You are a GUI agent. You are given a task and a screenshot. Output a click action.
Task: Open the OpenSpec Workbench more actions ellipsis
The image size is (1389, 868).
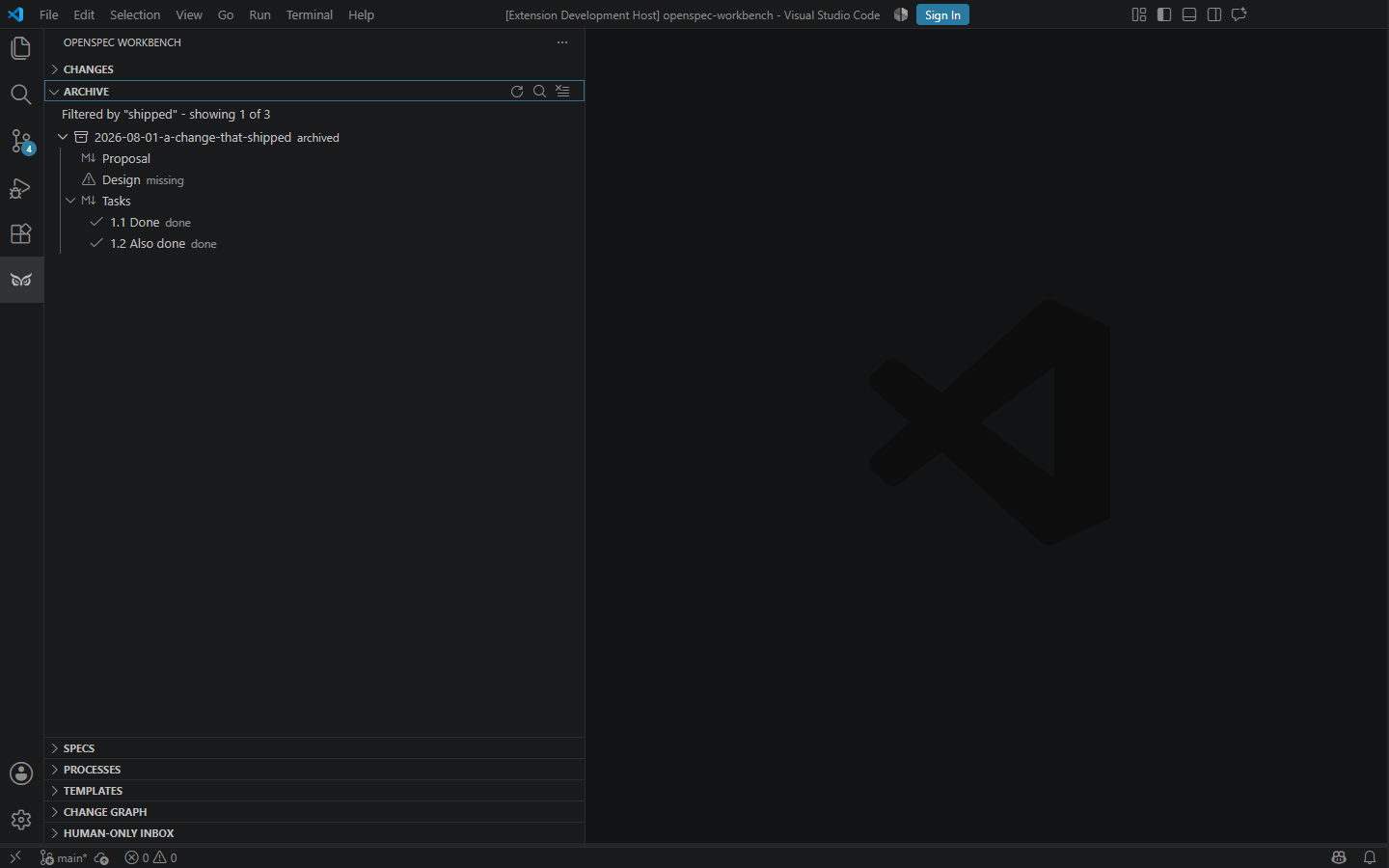[x=562, y=42]
